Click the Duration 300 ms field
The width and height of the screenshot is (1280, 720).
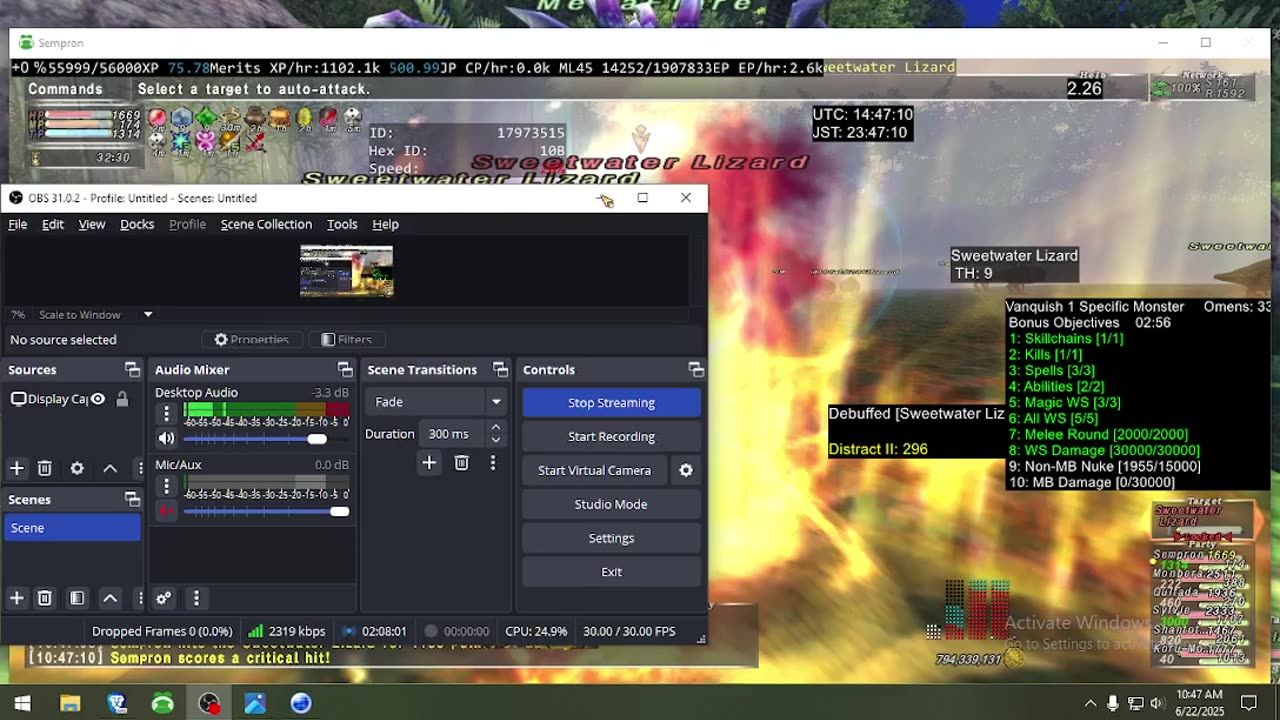(x=453, y=434)
